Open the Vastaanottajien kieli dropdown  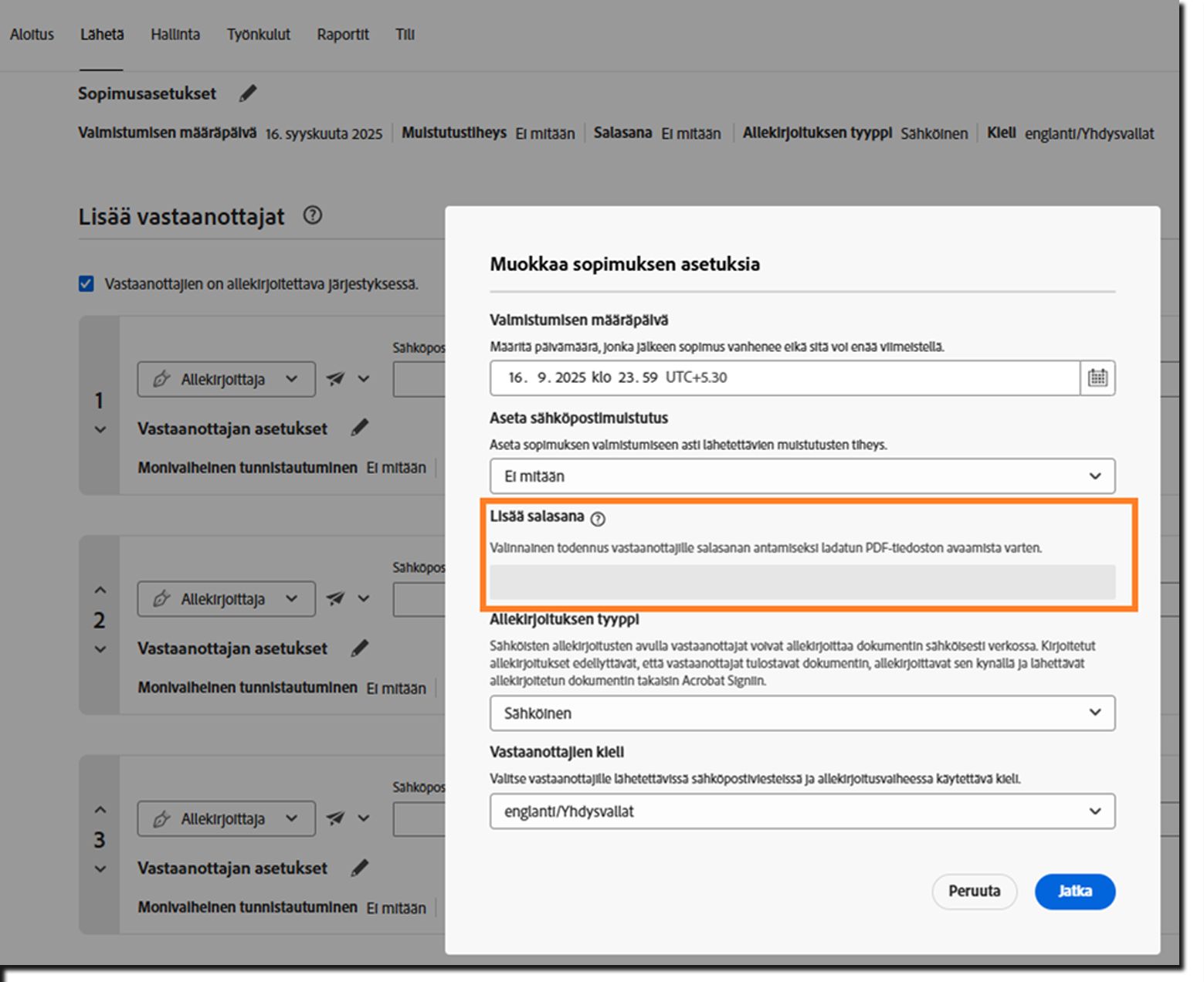pos(802,811)
